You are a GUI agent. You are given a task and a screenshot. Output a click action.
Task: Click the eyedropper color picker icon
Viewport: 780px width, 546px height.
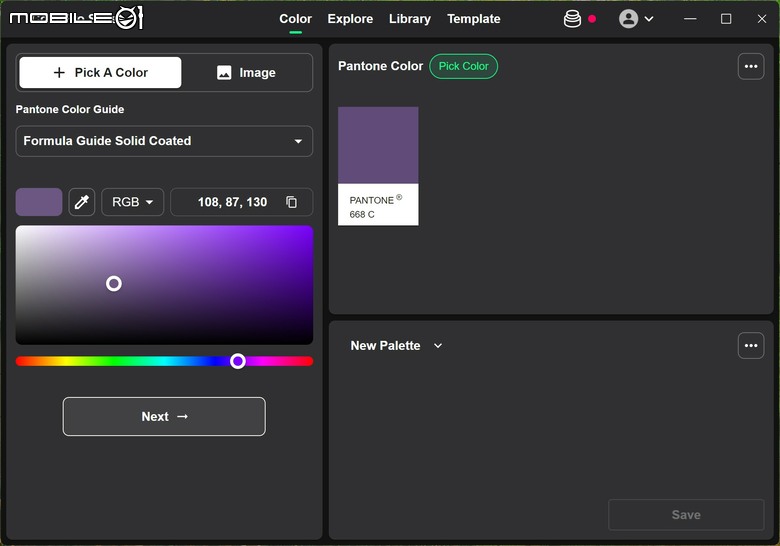coord(82,202)
